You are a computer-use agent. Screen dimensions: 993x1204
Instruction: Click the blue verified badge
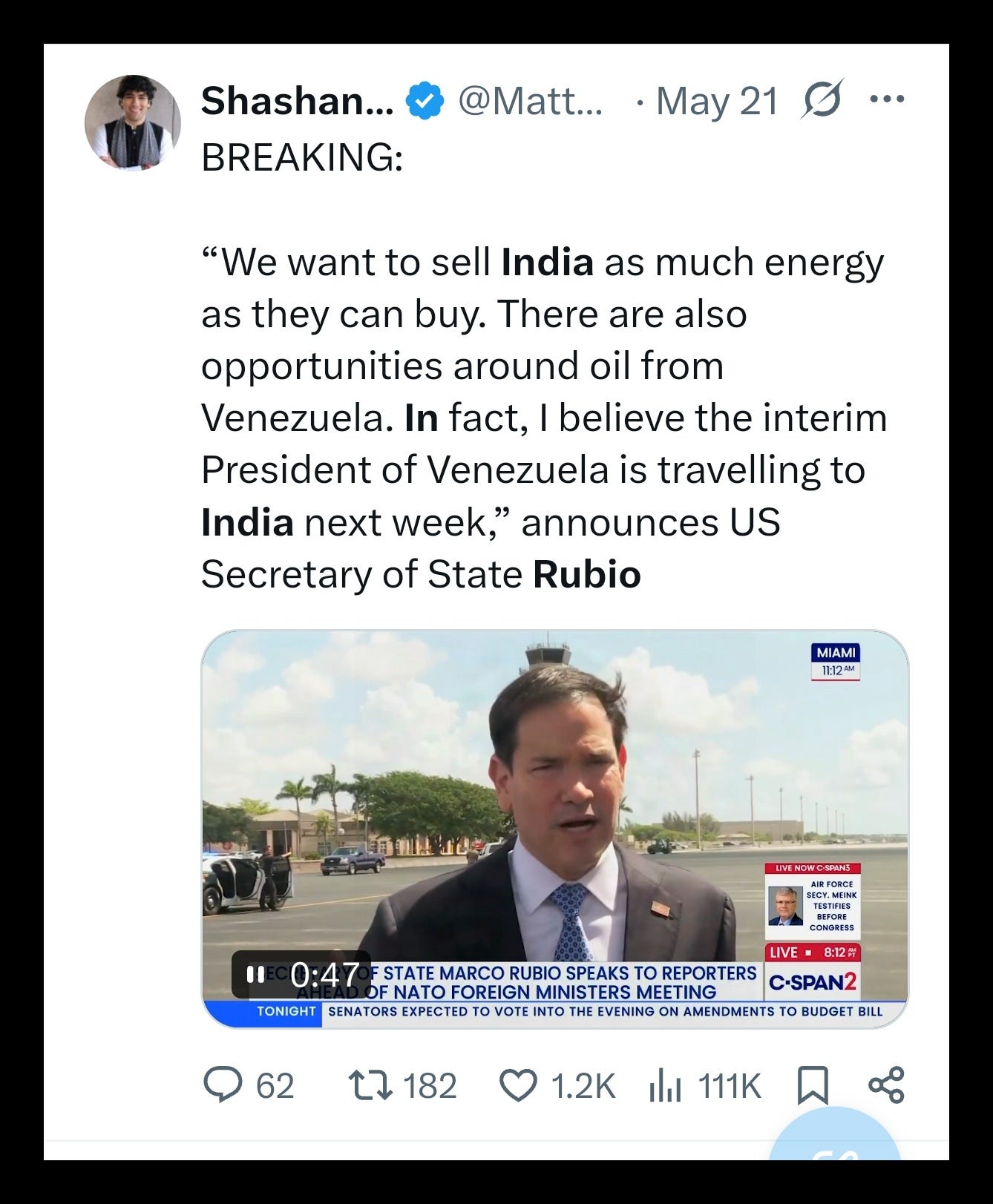click(424, 100)
